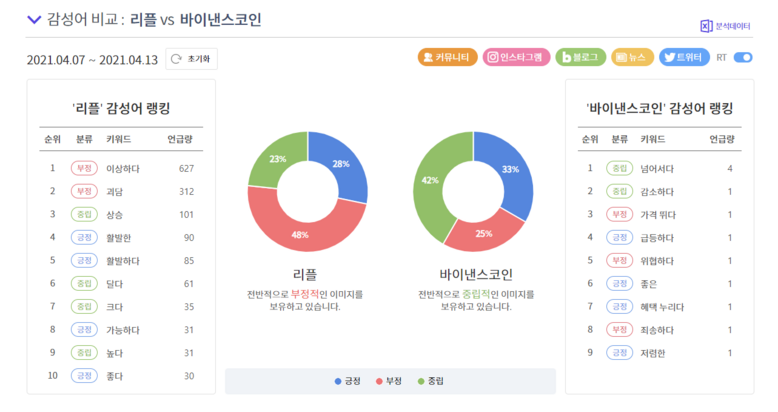Click the 긍정 badge next to 혜택 누리다
Screen dimensions: 778x412
click(619, 307)
